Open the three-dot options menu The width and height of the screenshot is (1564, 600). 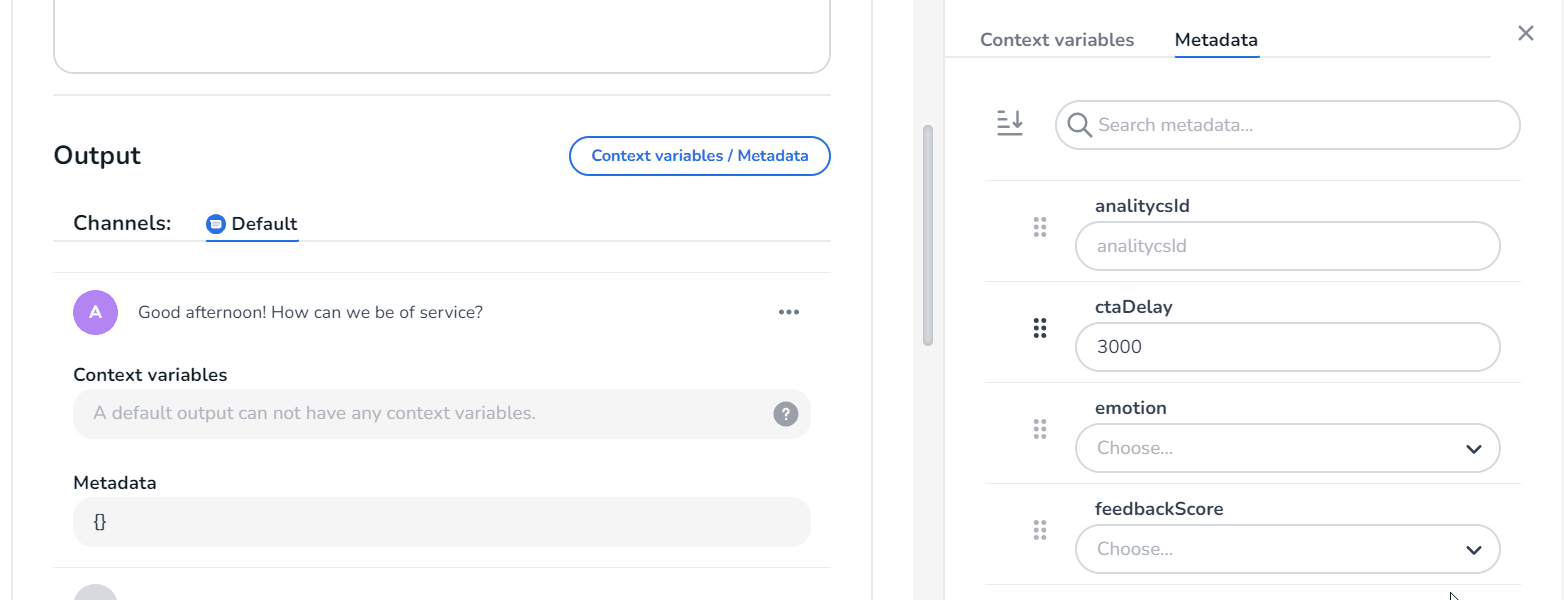tap(789, 311)
